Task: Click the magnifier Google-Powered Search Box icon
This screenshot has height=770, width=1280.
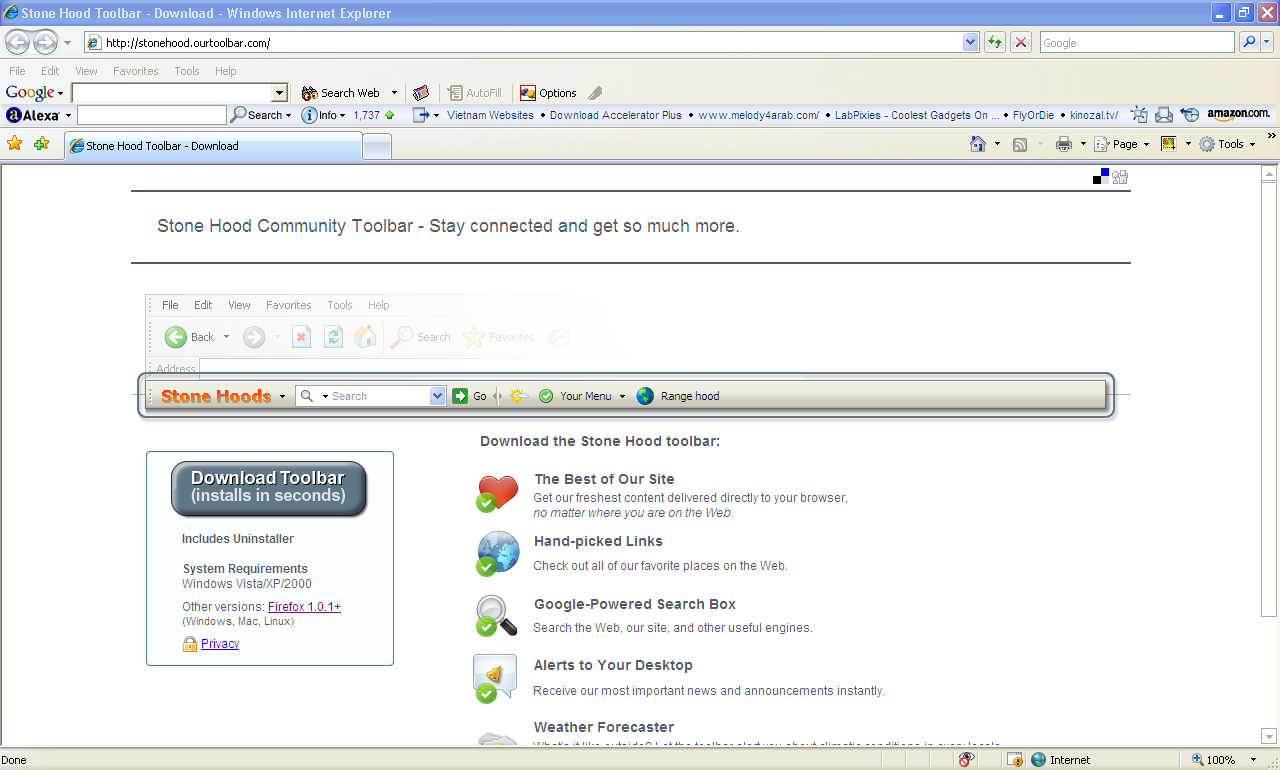Action: click(x=496, y=616)
